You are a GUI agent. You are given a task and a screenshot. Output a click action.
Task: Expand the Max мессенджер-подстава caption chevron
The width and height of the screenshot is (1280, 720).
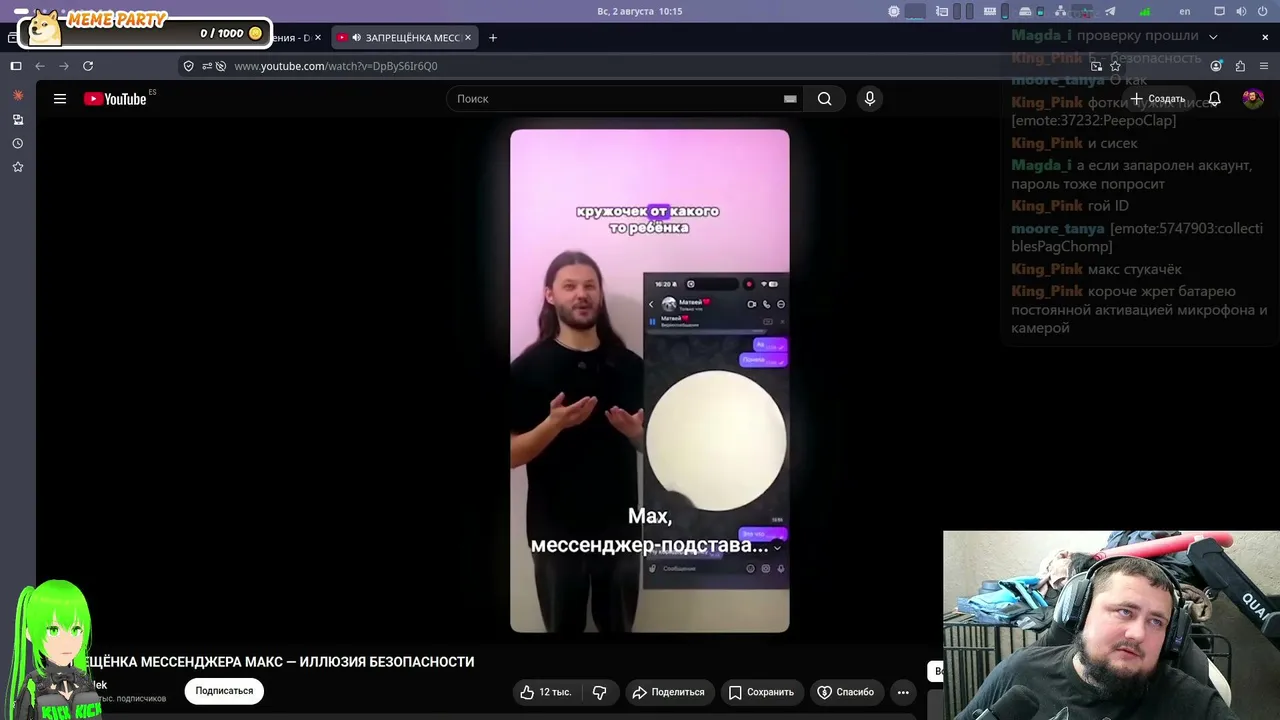[x=777, y=547]
